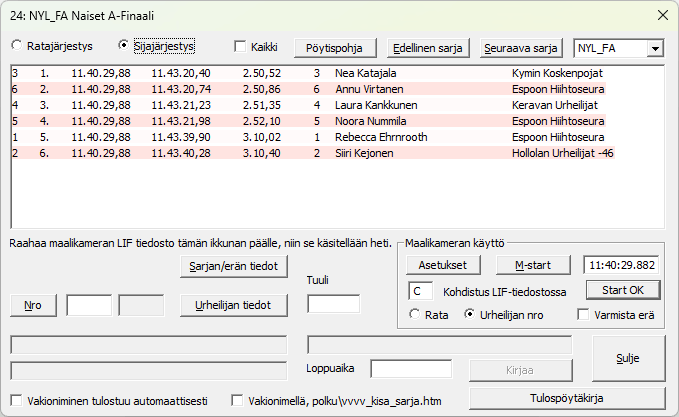Click the Nro button
679x417 pixels.
[x=33, y=305]
